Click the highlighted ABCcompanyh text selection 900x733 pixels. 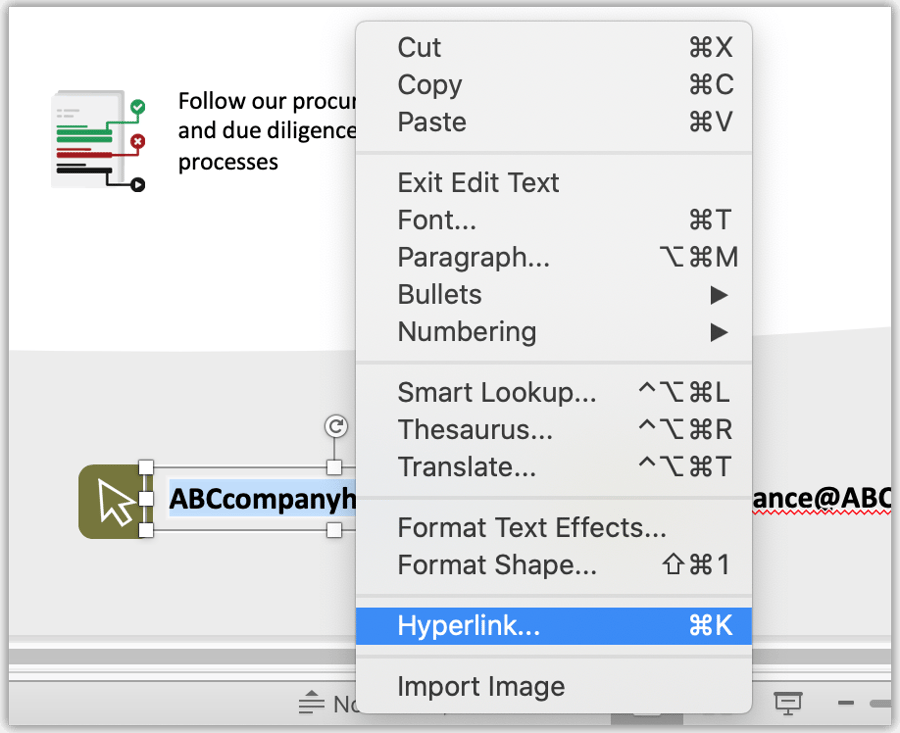[x=261, y=499]
